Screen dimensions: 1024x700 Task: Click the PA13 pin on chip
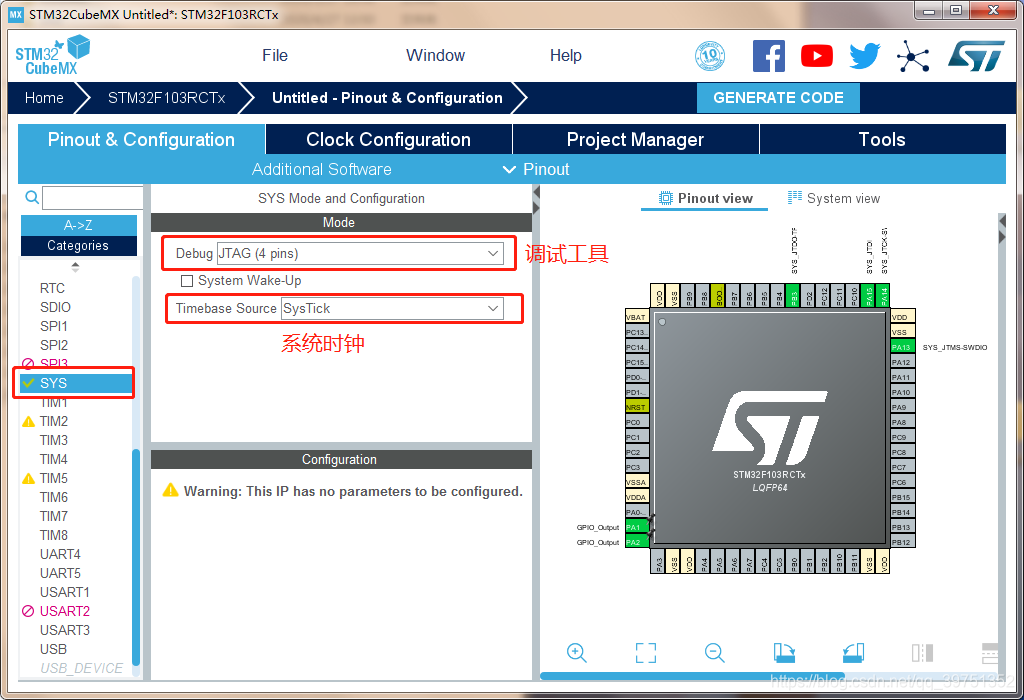tap(903, 347)
